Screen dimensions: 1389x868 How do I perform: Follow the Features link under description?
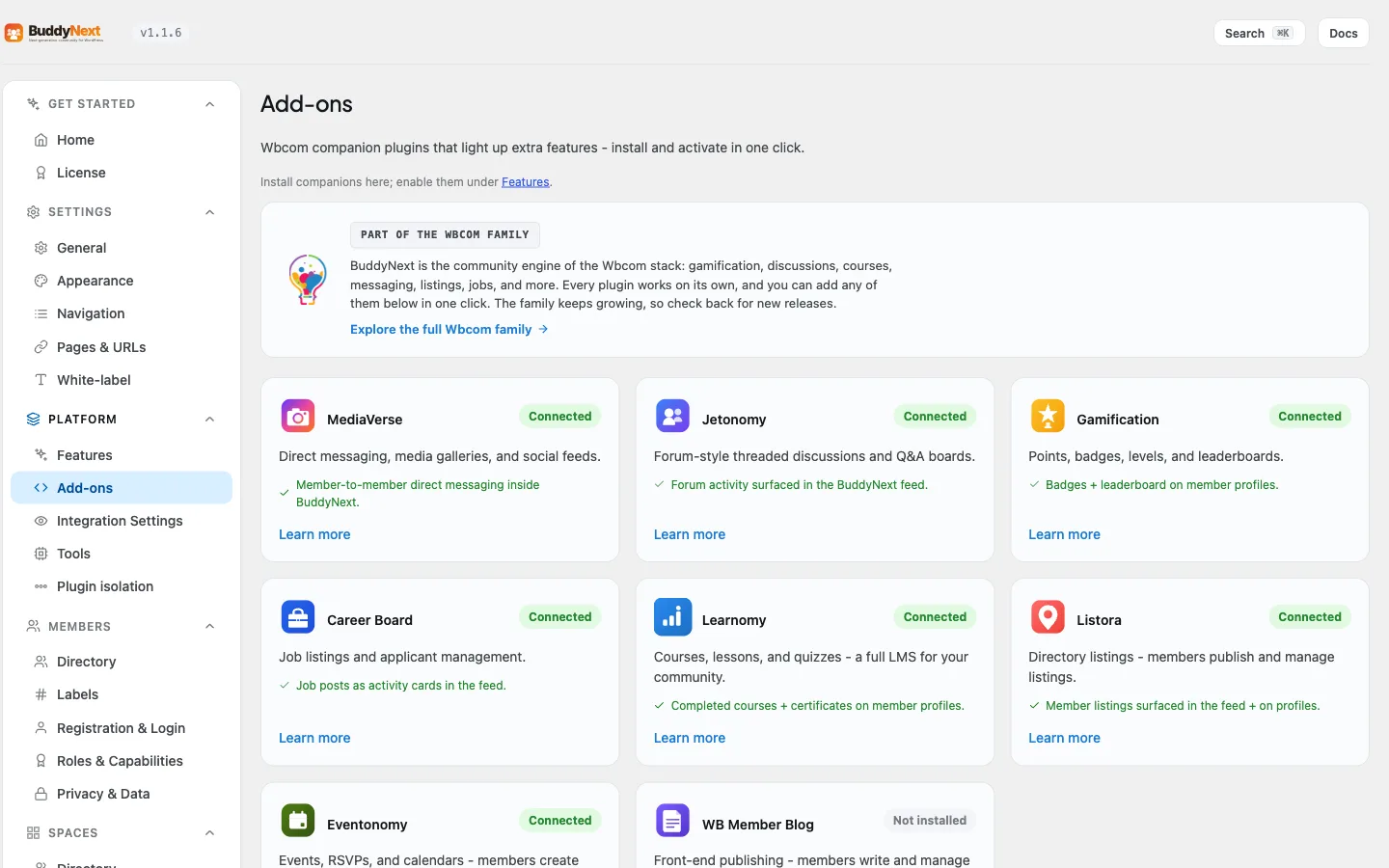click(x=525, y=182)
